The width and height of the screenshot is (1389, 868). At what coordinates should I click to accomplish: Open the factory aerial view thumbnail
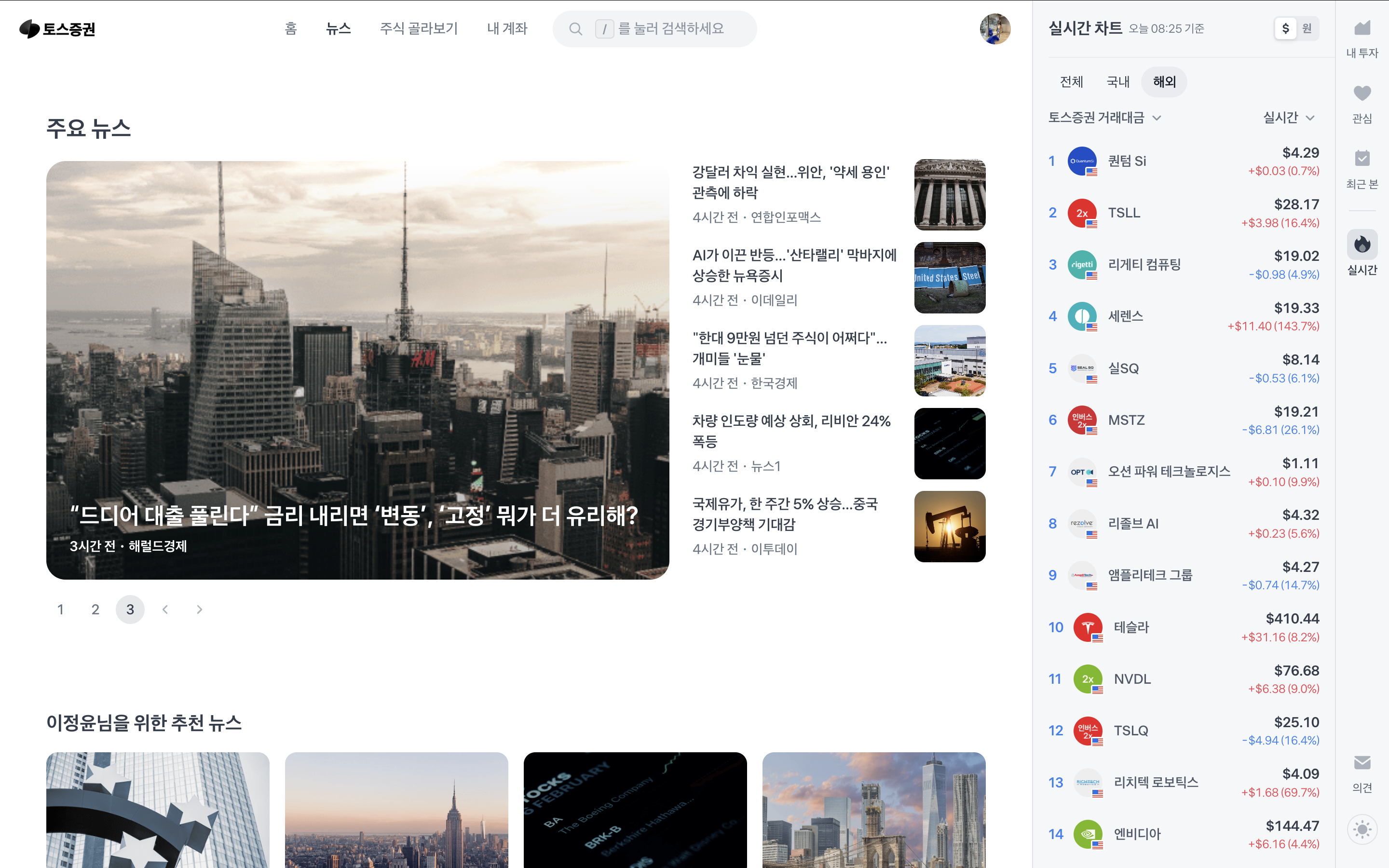pos(950,361)
